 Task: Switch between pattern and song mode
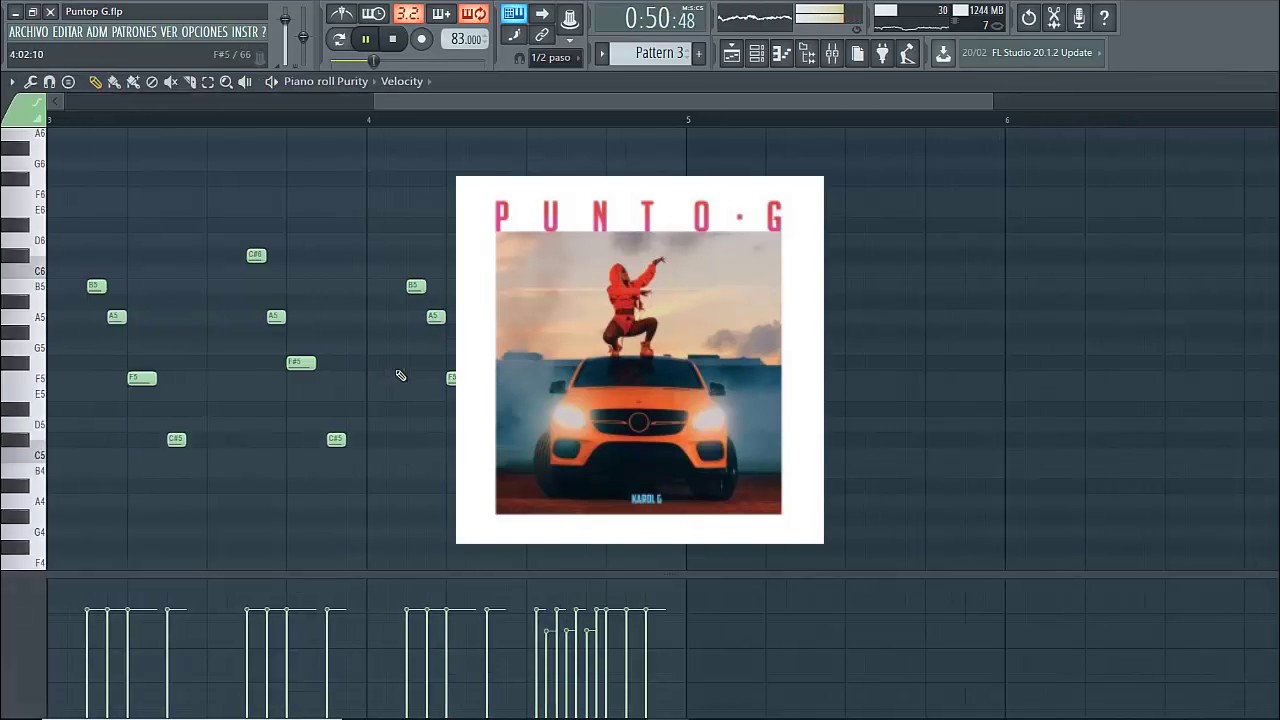(339, 39)
